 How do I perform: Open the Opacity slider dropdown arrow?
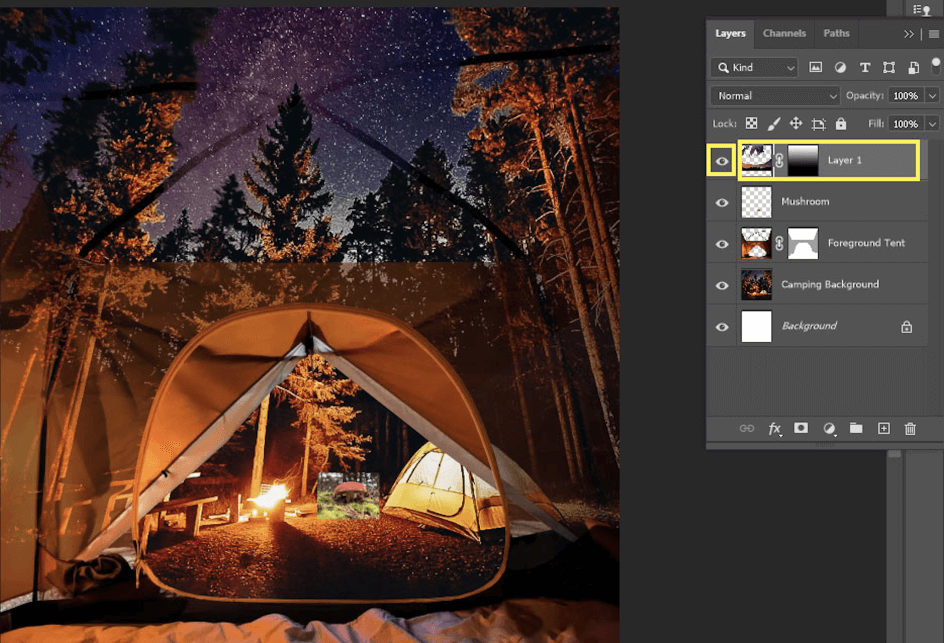(x=933, y=96)
